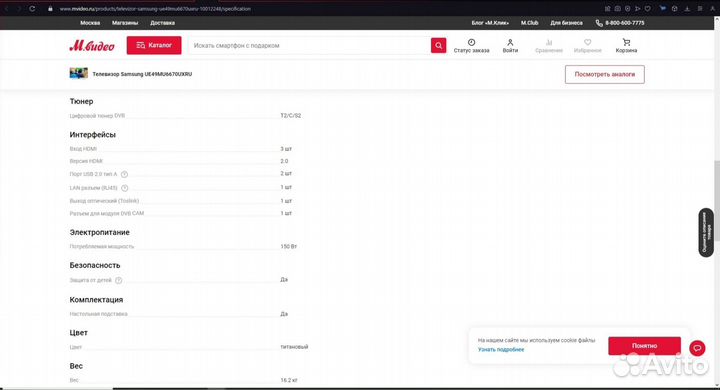
Task: Show help for Защита от детей
Action: pos(118,280)
